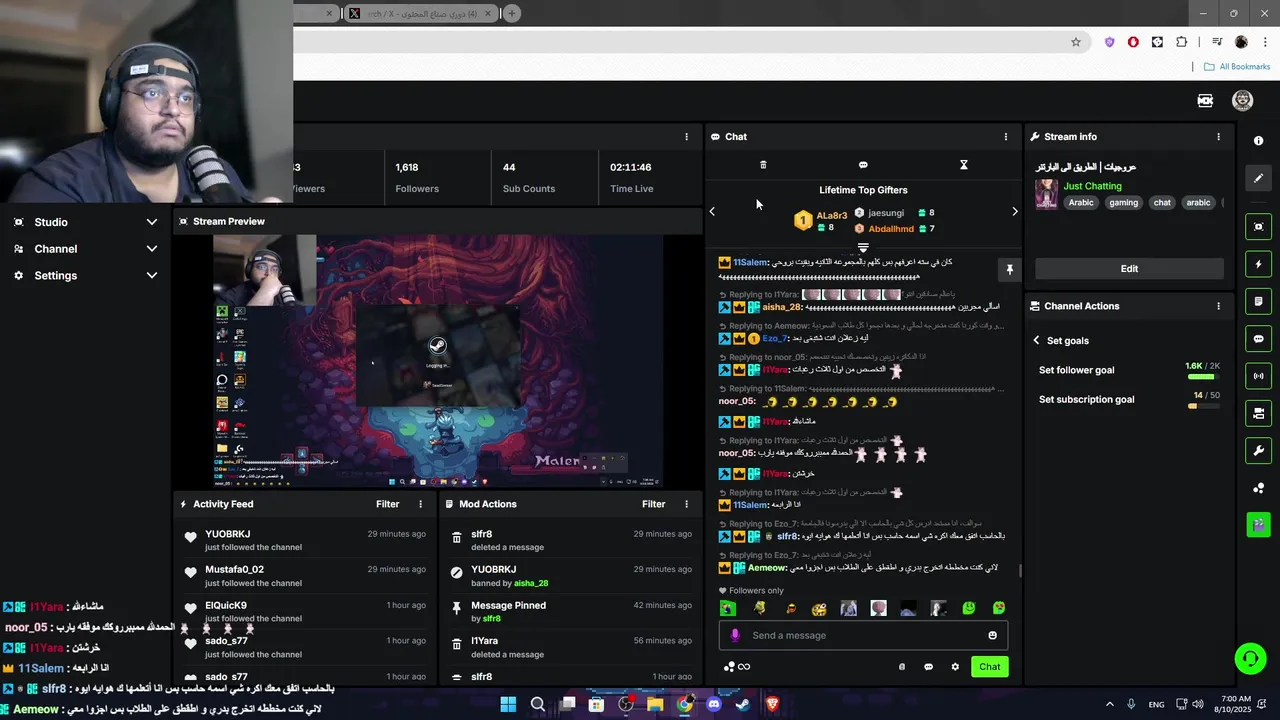
Task: Open Discord from the taskbar
Action: coord(714,704)
